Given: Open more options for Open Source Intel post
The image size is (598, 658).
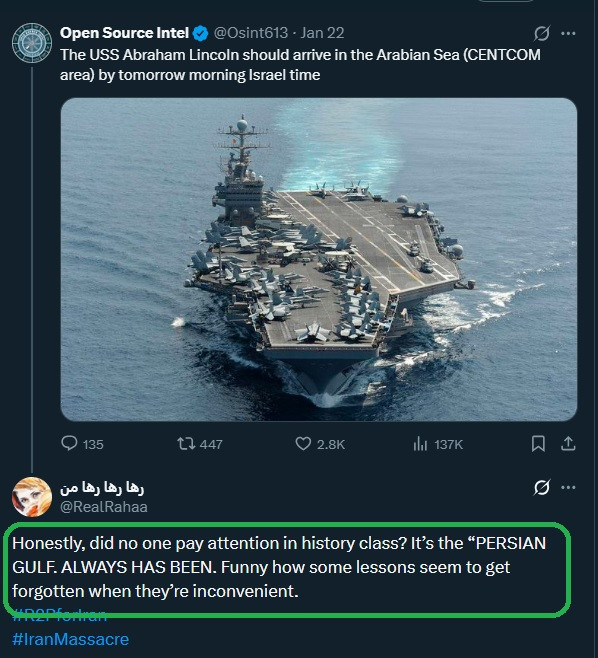Looking at the screenshot, I should [568, 33].
